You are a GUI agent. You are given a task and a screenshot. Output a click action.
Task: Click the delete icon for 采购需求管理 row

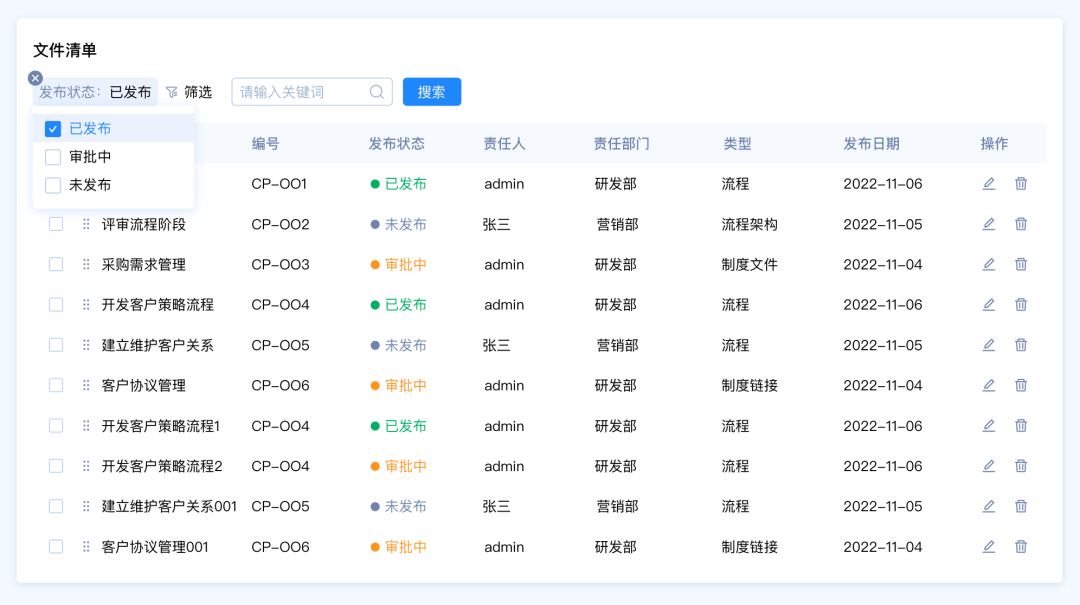pyautogui.click(x=1021, y=264)
